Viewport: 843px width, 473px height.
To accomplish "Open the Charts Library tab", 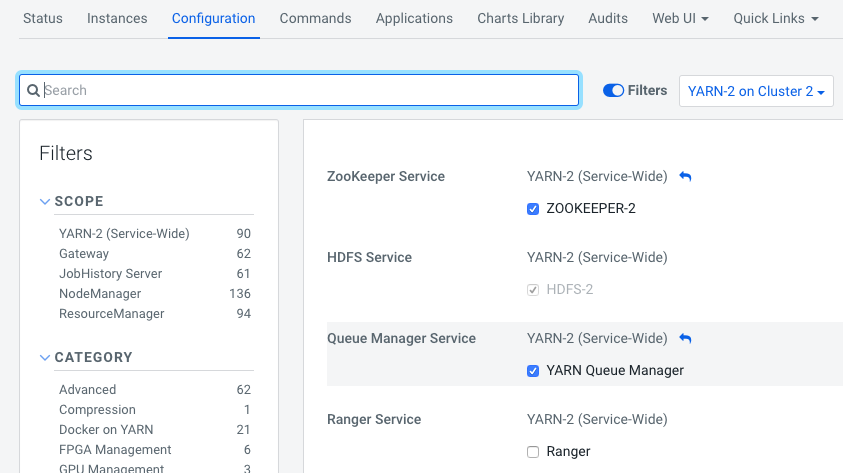I will click(x=520, y=18).
